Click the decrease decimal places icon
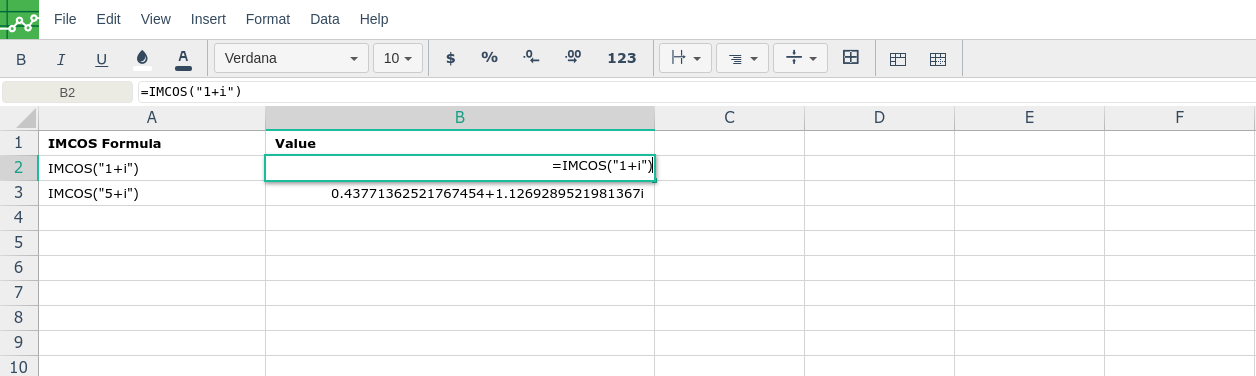Image resolution: width=1256 pixels, height=376 pixels. (x=531, y=58)
